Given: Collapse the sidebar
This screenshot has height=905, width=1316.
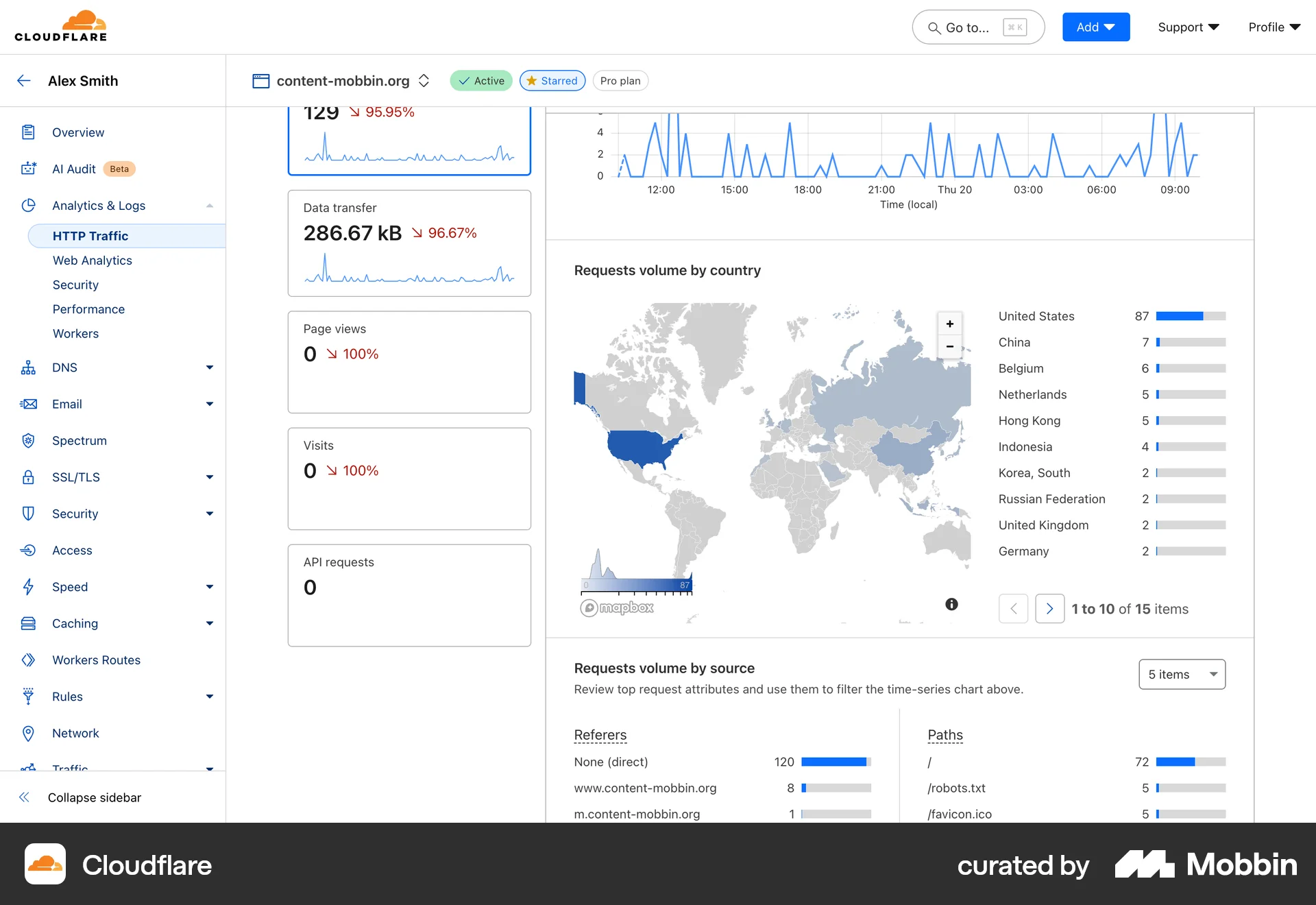Looking at the screenshot, I should tap(79, 797).
